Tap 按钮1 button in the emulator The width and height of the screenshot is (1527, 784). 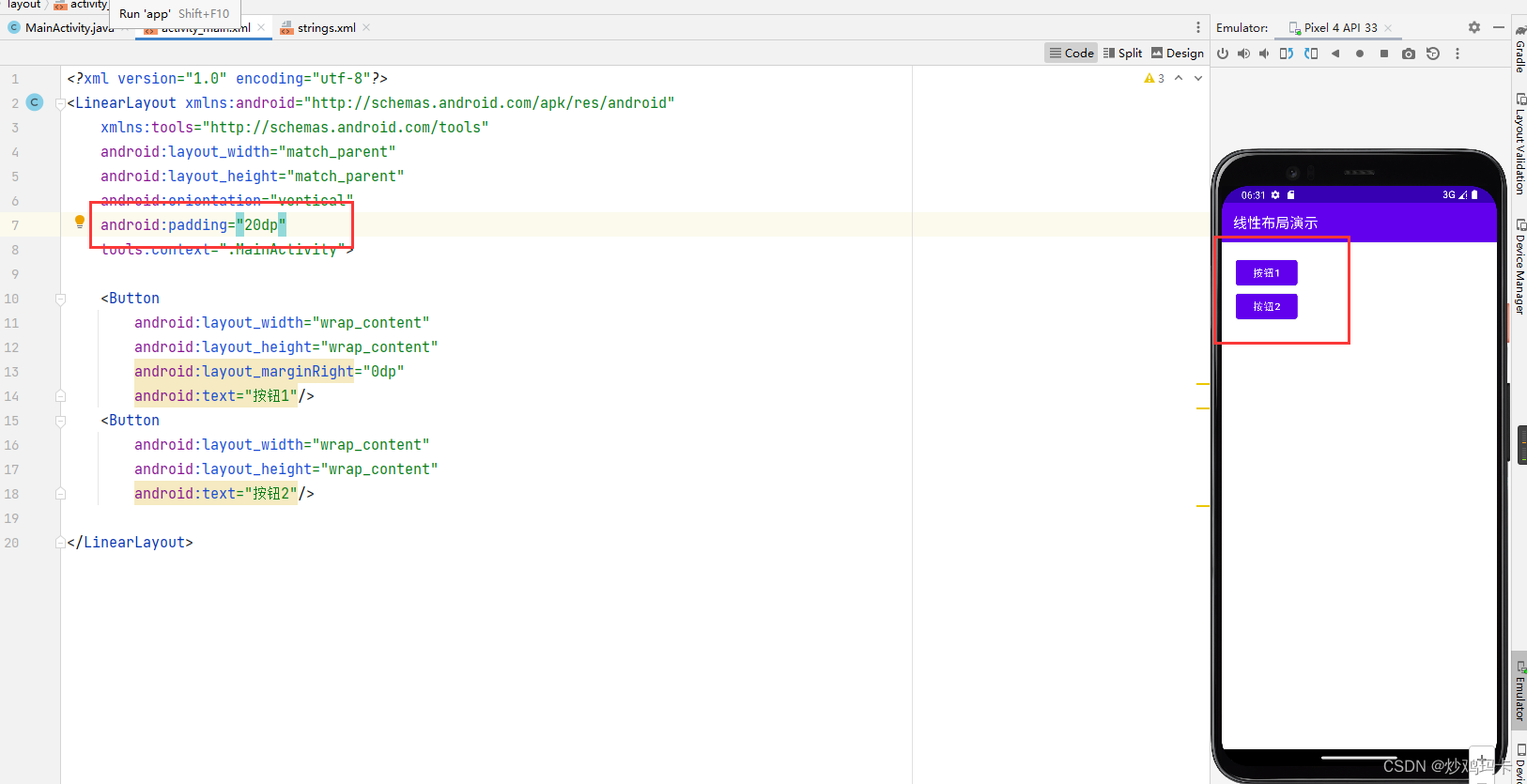click(1266, 272)
